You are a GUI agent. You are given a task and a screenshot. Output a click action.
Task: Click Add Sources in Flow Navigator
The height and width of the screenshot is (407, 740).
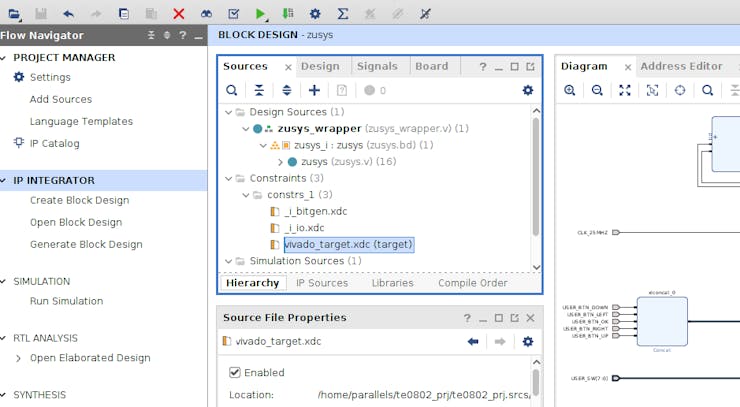coord(61,99)
